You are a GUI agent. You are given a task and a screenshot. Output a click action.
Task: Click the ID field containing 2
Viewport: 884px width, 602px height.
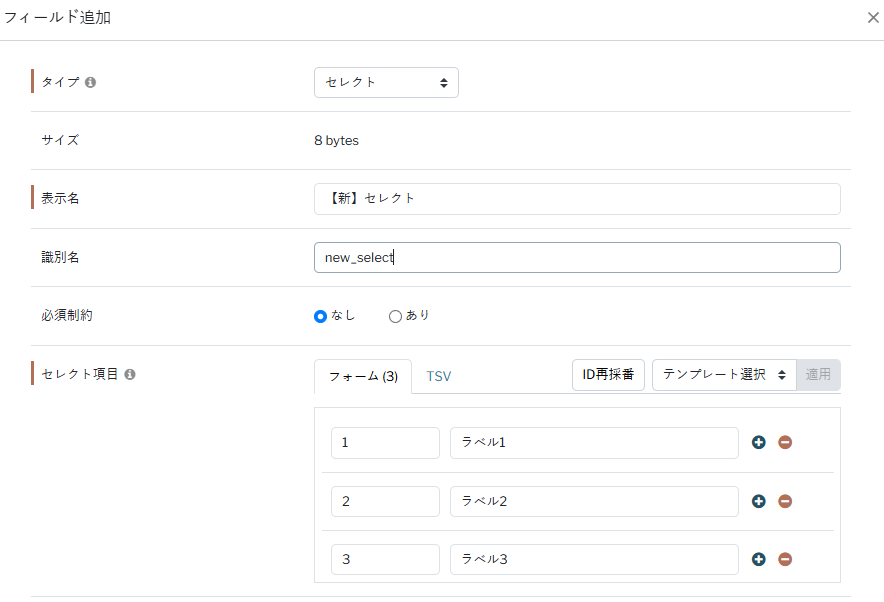click(x=385, y=501)
